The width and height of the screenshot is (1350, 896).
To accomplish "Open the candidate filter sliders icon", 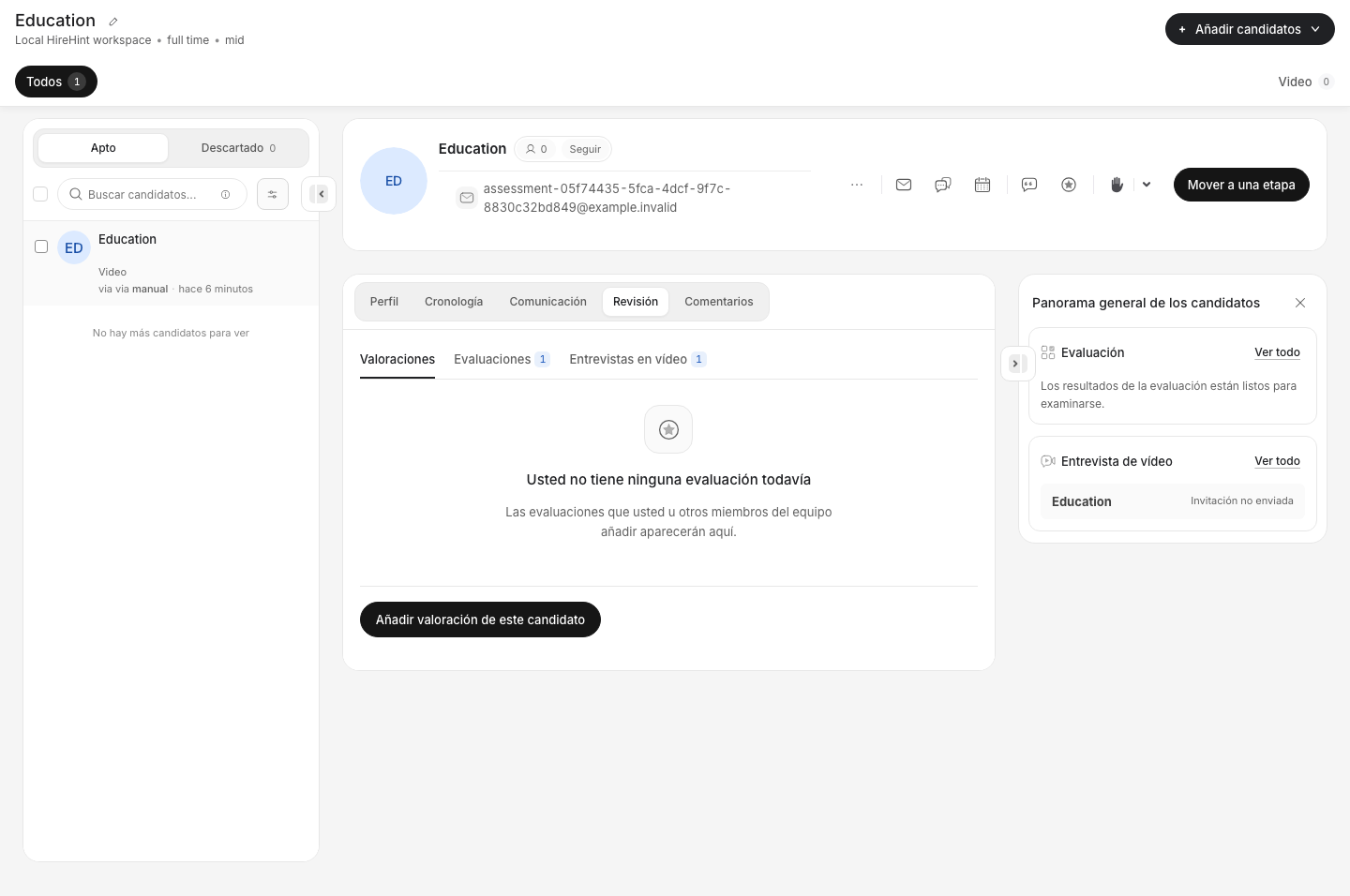I will tap(273, 194).
